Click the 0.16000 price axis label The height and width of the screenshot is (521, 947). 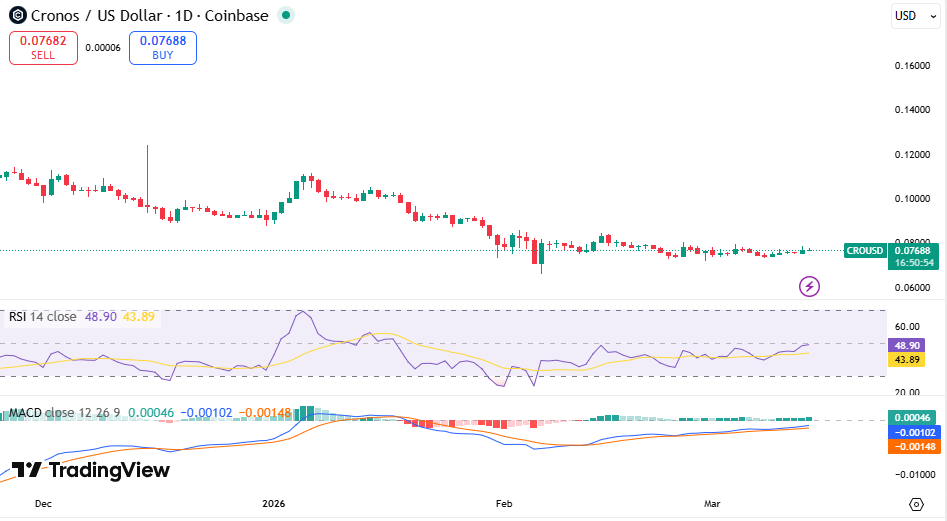[x=912, y=65]
